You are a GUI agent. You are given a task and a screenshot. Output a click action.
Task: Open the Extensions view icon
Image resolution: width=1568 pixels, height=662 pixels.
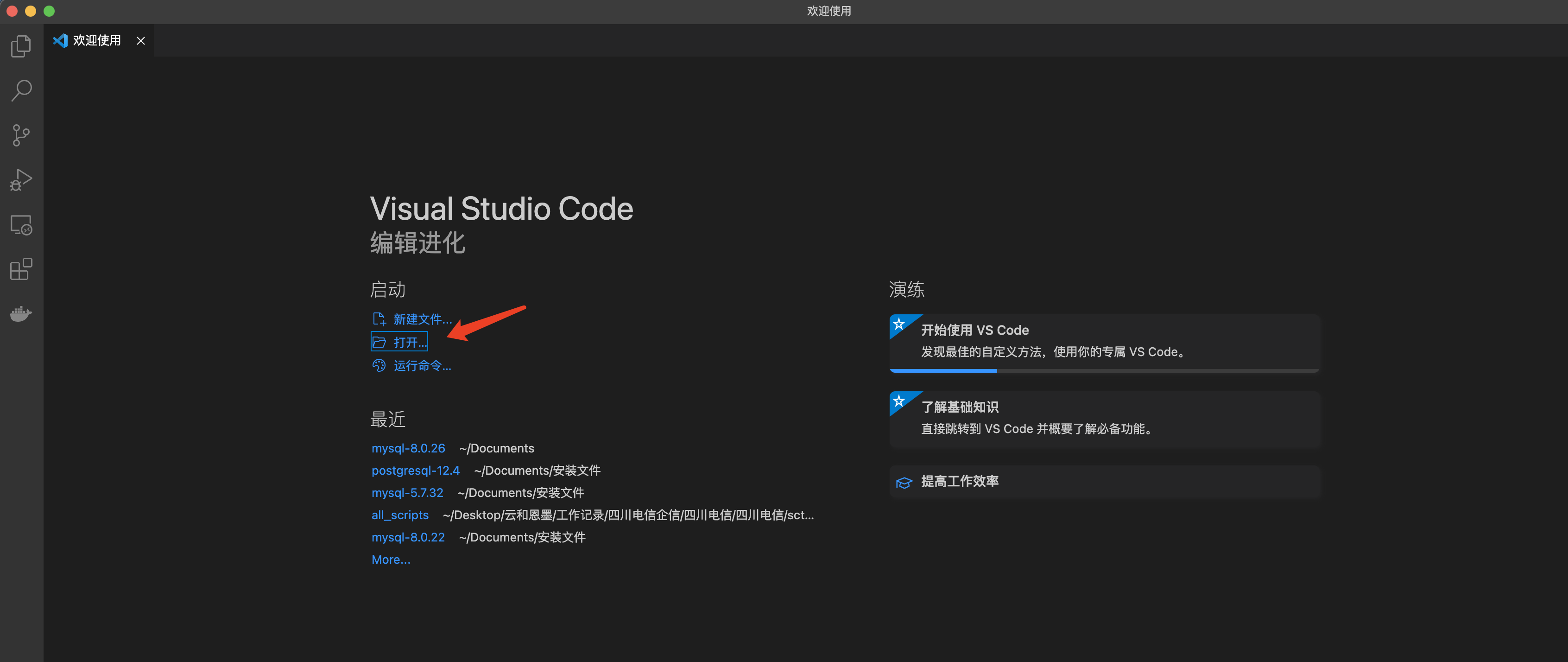[21, 269]
